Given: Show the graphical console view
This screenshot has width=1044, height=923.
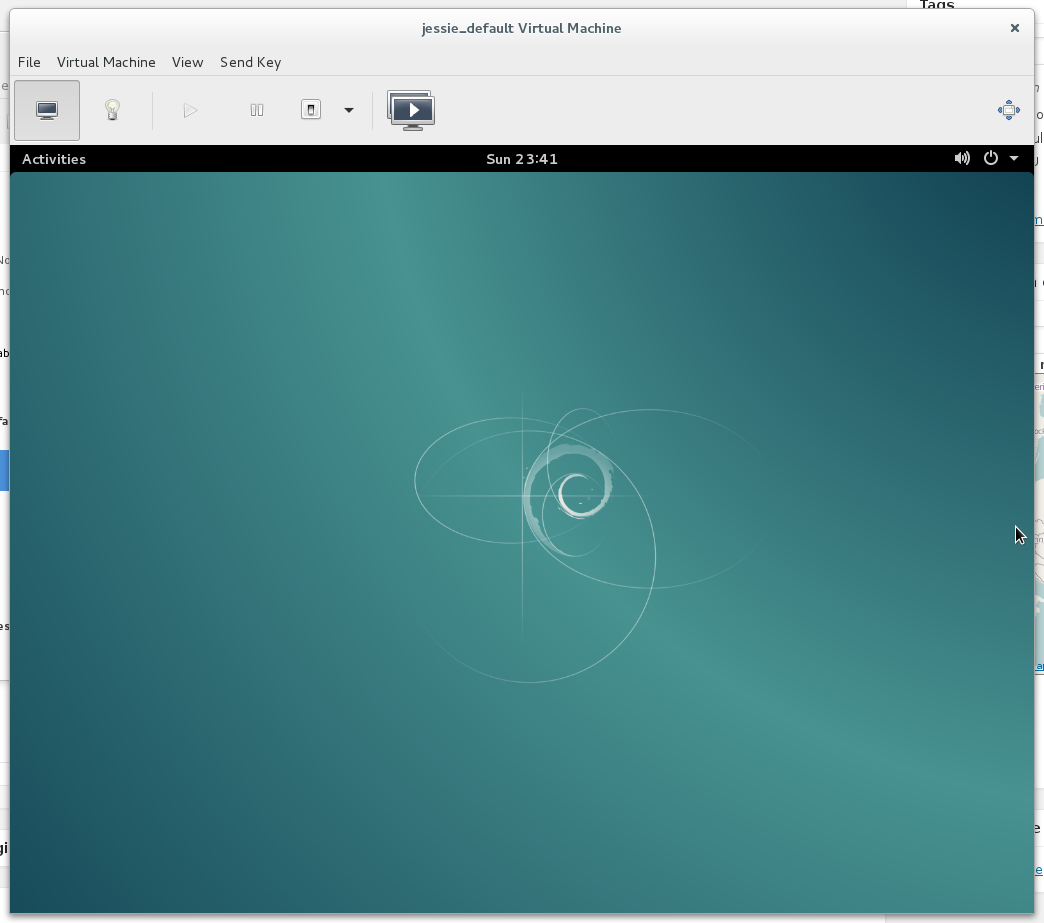Looking at the screenshot, I should pyautogui.click(x=47, y=111).
